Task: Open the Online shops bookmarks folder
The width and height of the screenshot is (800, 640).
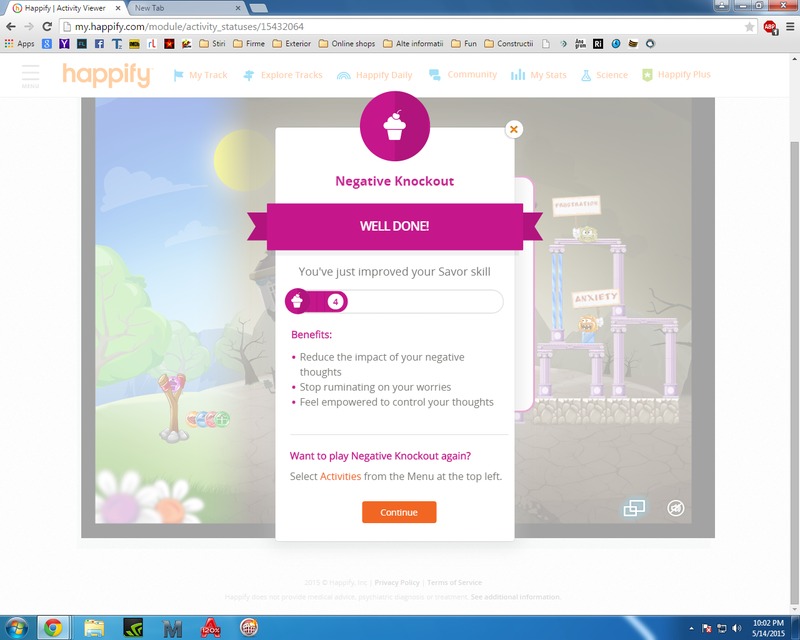Action: (x=347, y=44)
